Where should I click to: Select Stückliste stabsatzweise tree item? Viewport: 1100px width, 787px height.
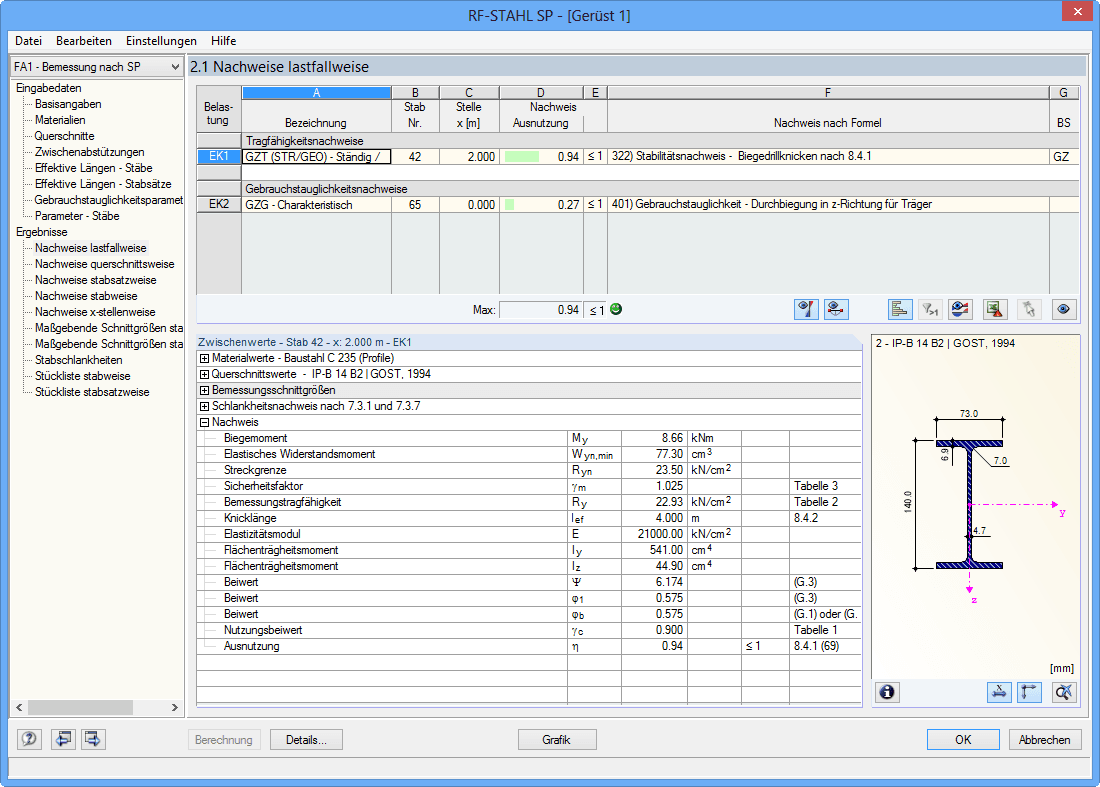[92, 393]
